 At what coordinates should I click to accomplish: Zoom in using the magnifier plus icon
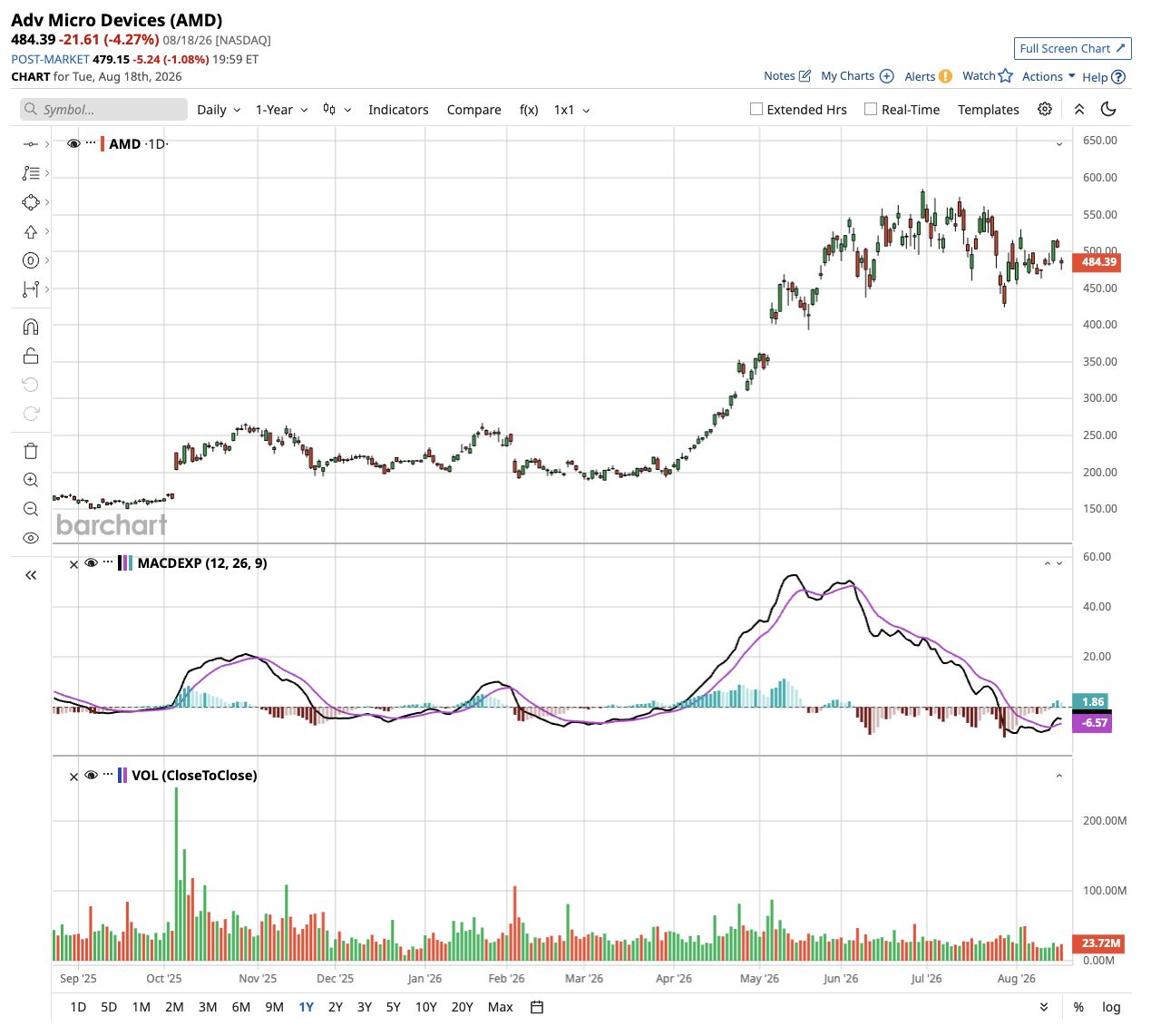click(31, 480)
